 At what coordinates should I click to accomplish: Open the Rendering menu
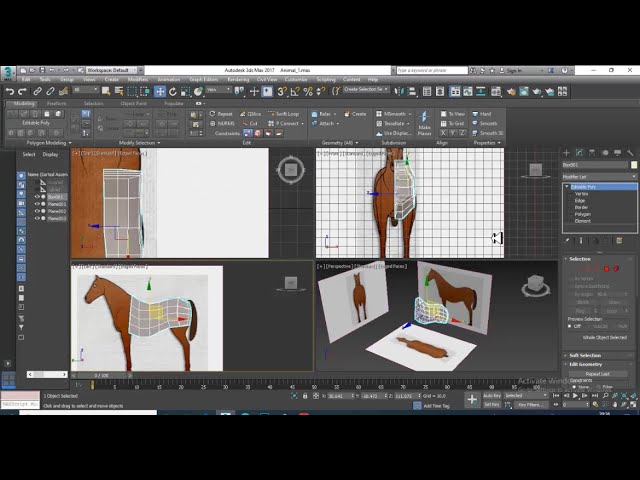(238, 80)
